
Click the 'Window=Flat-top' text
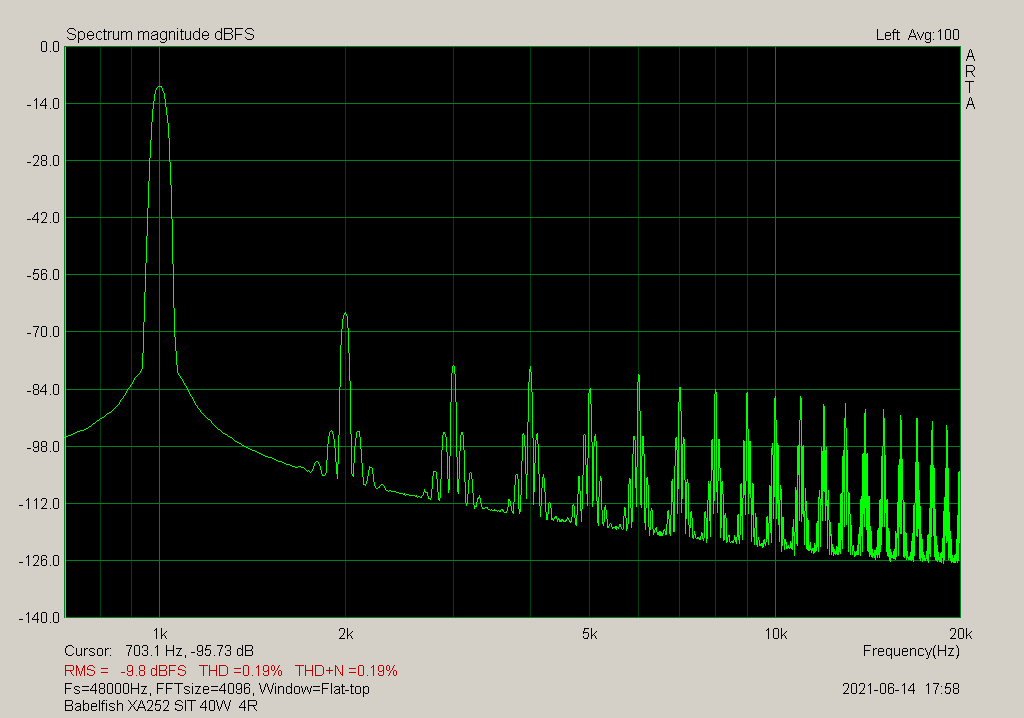tap(314, 689)
